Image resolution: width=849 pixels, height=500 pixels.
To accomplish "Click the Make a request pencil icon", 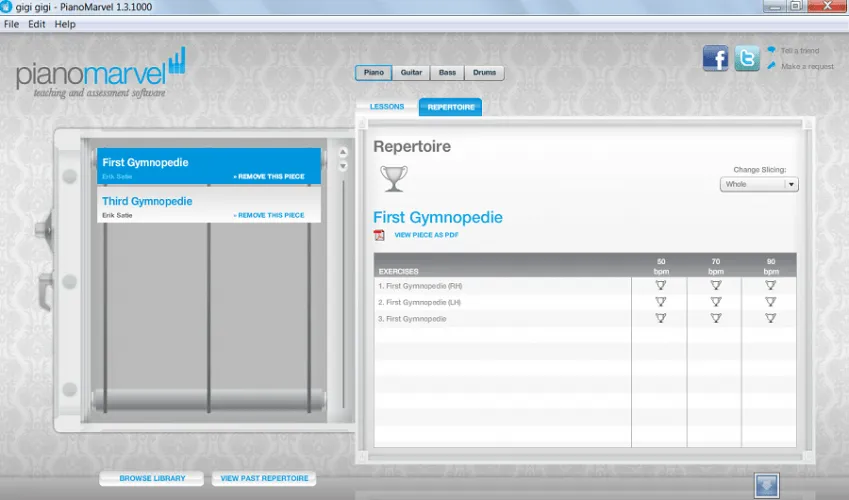I will point(772,66).
